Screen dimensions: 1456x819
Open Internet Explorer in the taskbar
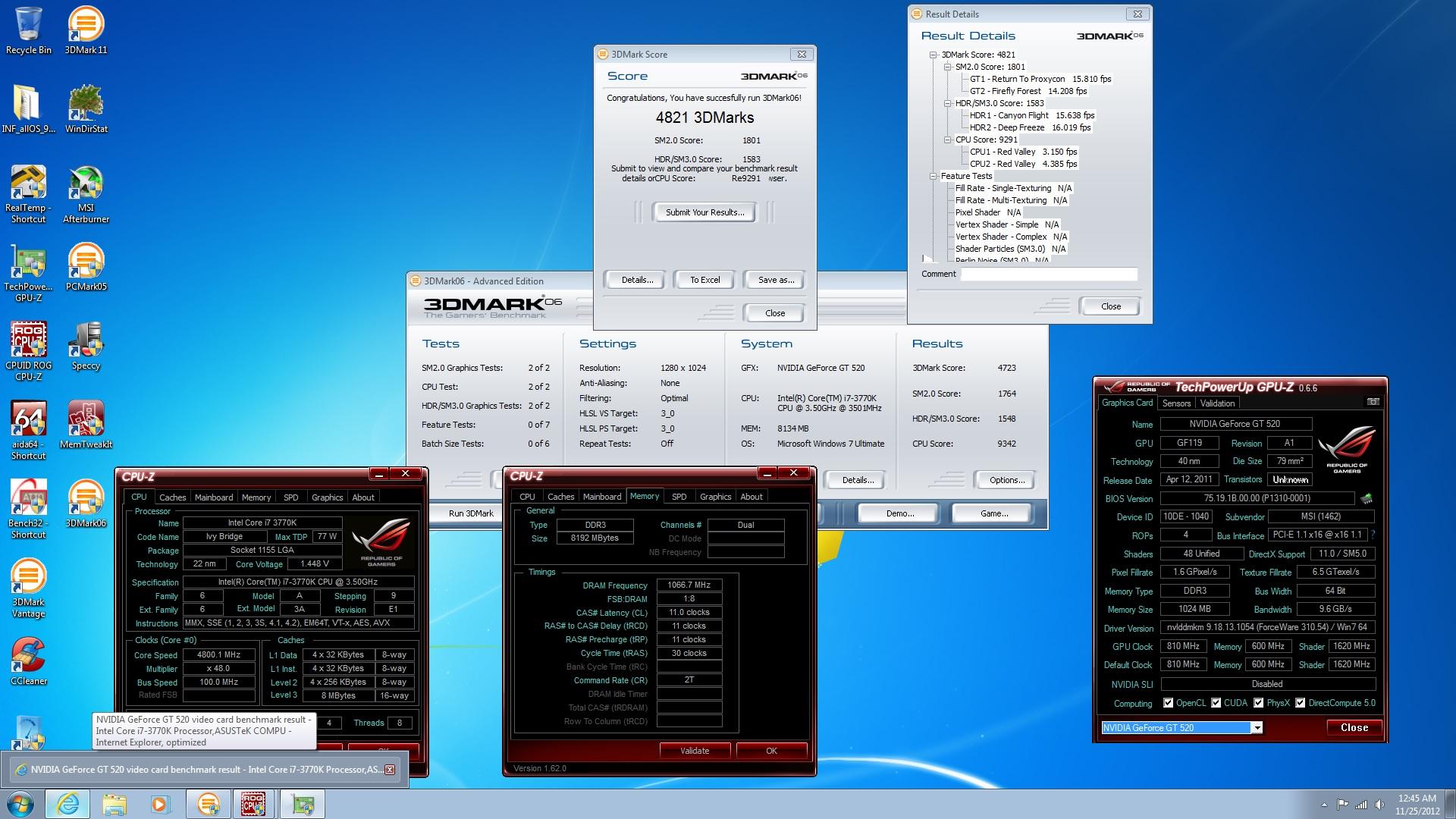tap(67, 804)
